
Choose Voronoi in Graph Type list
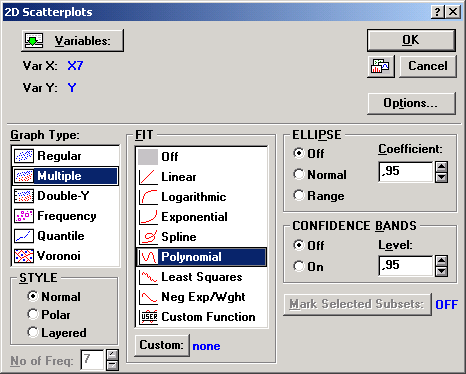66,256
